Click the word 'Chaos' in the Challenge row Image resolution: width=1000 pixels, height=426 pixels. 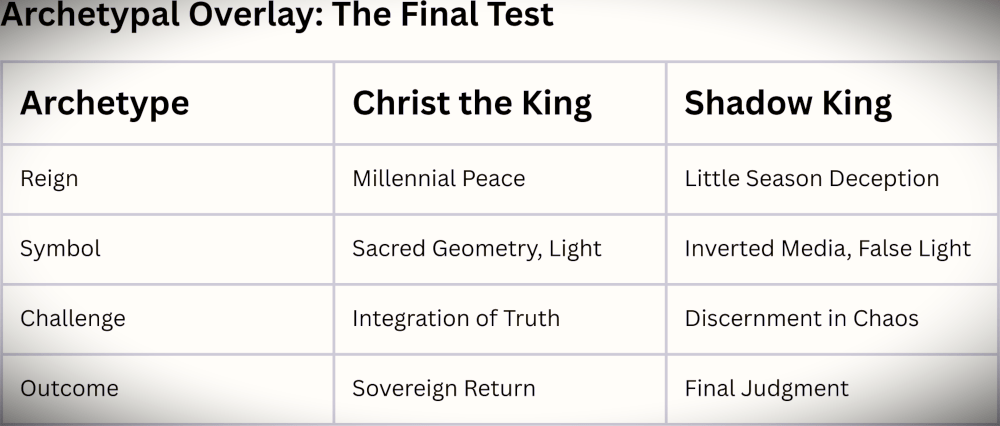(x=885, y=319)
